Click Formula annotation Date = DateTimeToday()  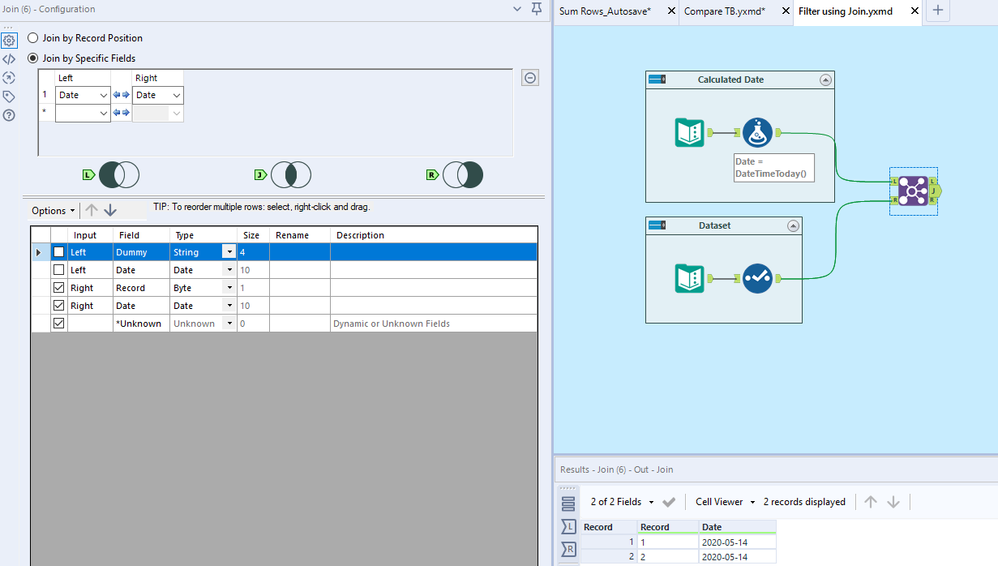coord(774,167)
